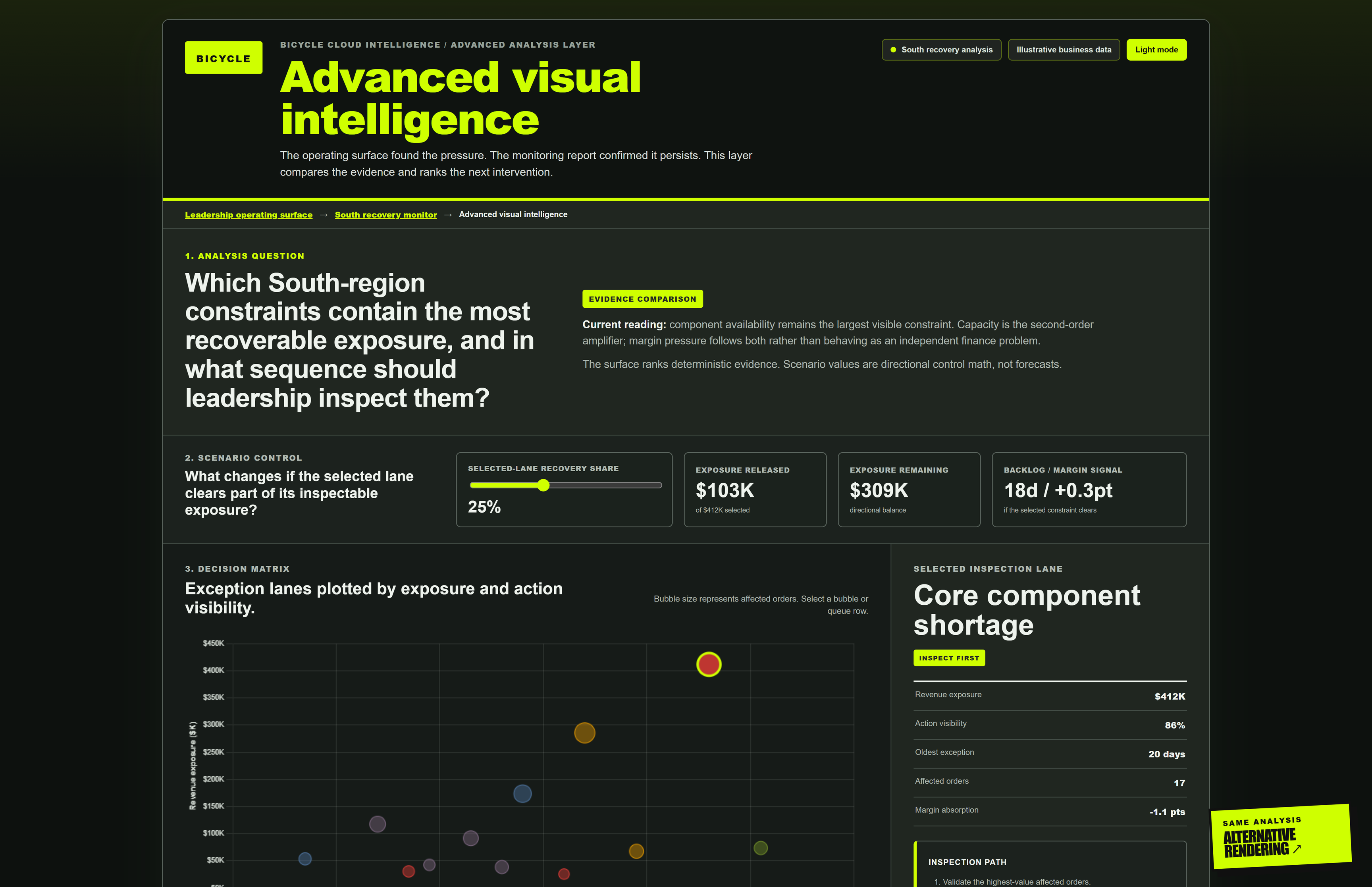The image size is (1372, 887).
Task: Click the Backlog / Margin Signal 18d card
Action: [1089, 490]
